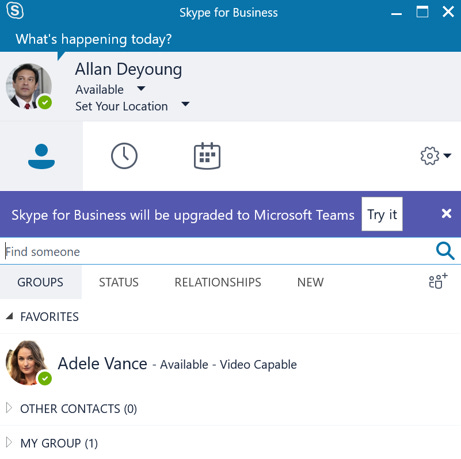Open the dropdown arrow beside settings gear
This screenshot has width=461, height=459.
[x=447, y=156]
